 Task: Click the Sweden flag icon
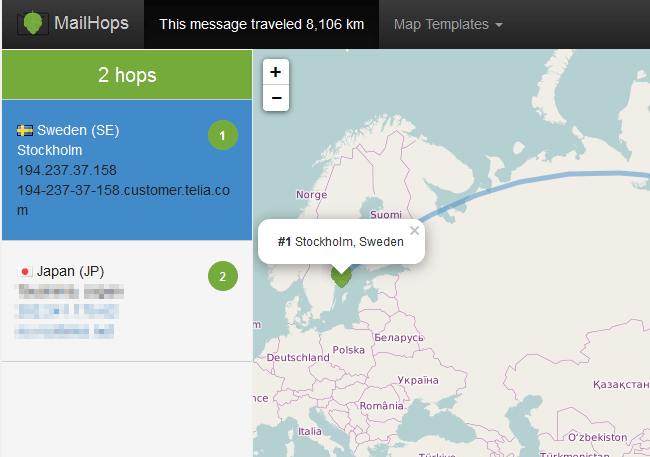tap(25, 130)
